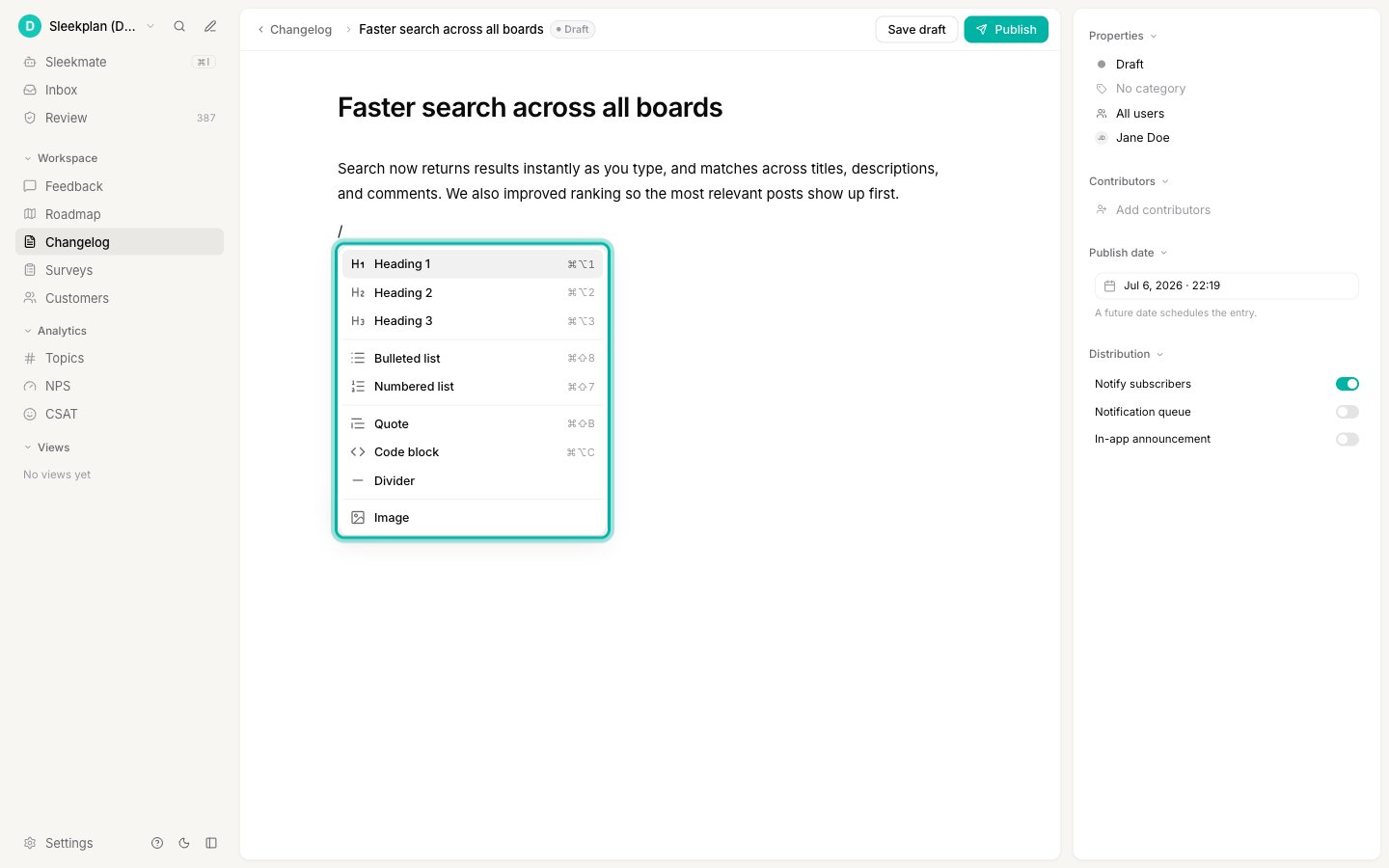Screen dimensions: 1389x868
Task: Click the Sleekplan workspace avatar
Action: [x=30, y=26]
